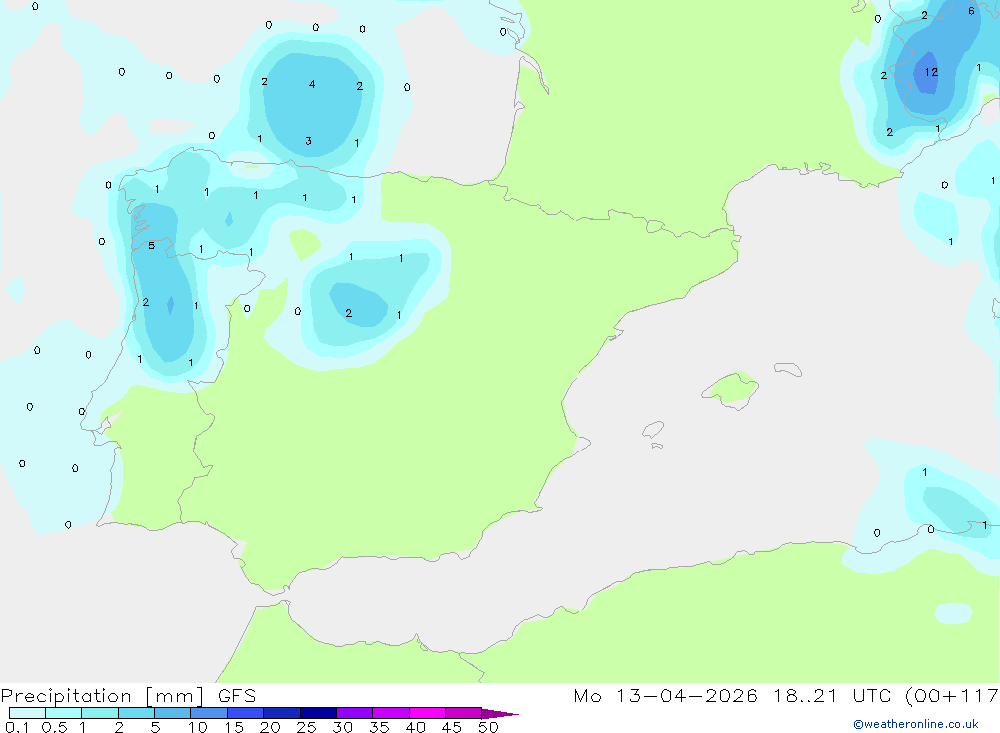This screenshot has width=1000, height=733.
Task: Click the legend swatch between 30 and 35
Action: [x=354, y=713]
